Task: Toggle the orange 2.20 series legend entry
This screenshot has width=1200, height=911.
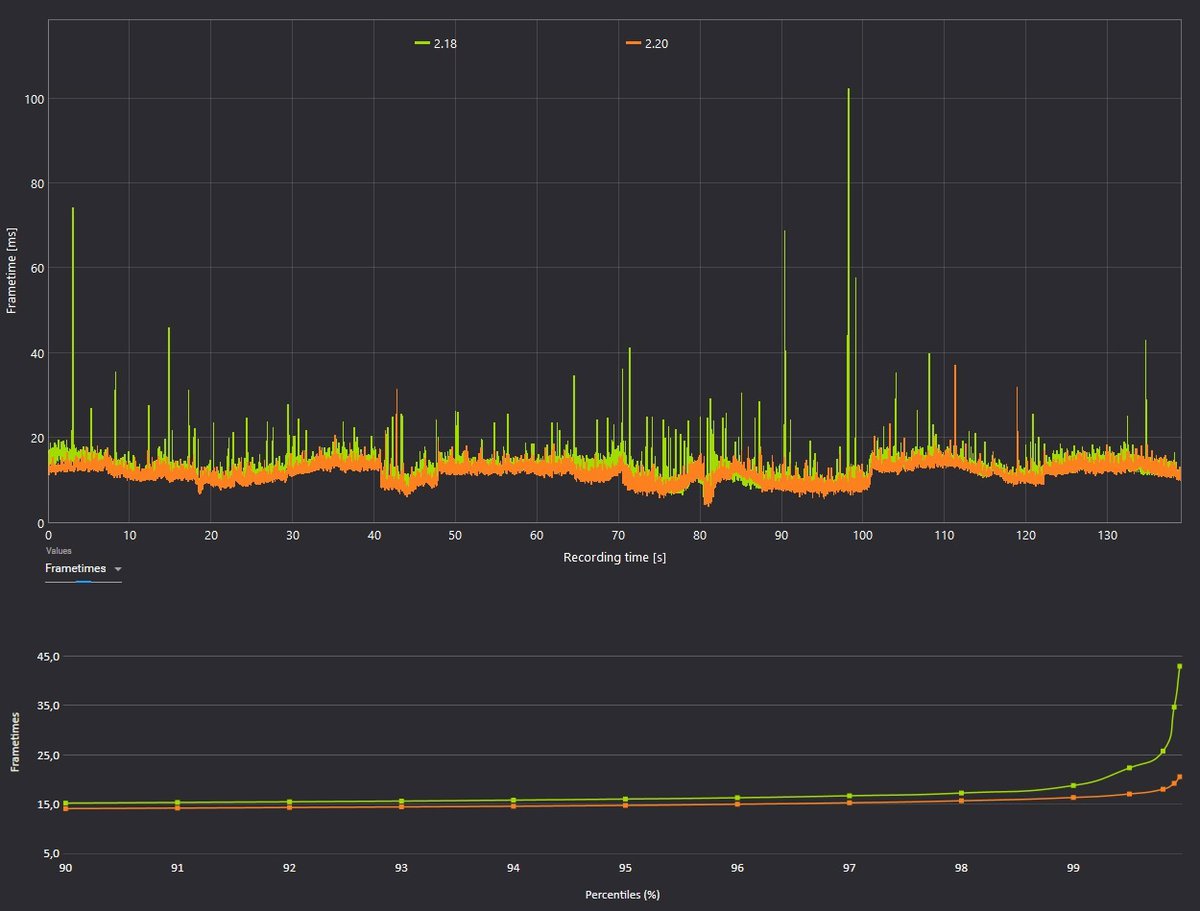Action: coord(646,43)
